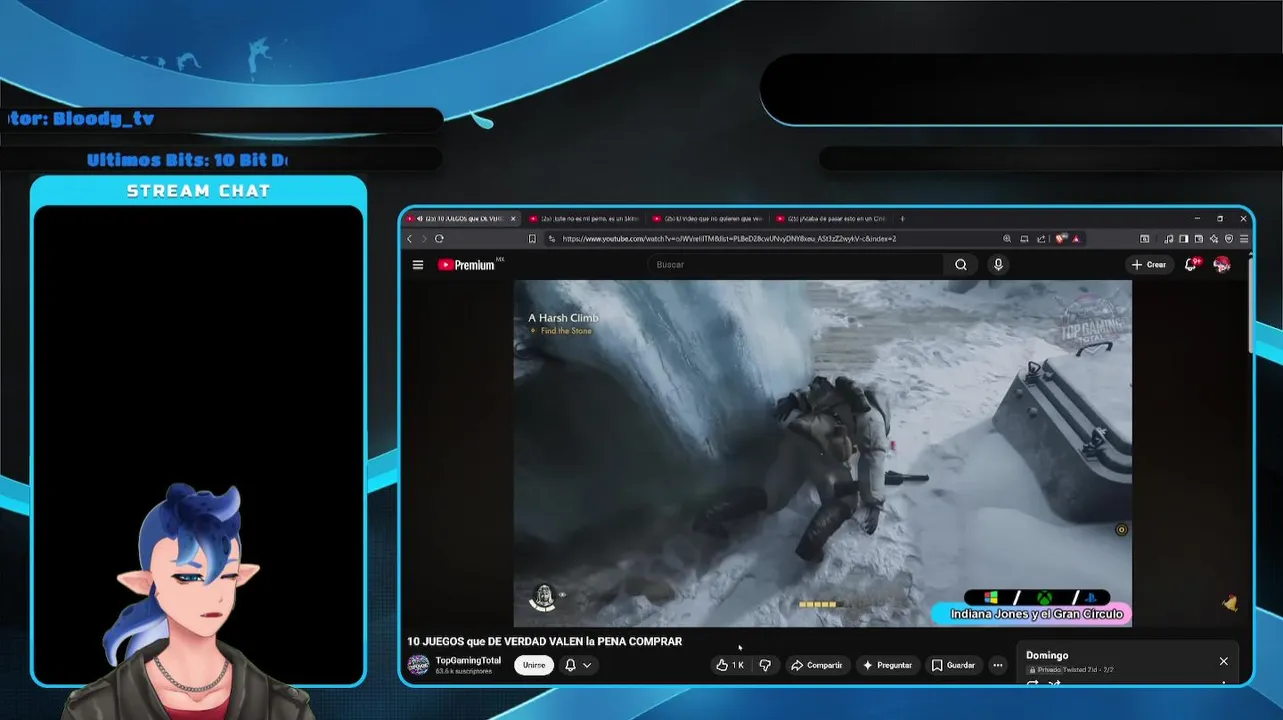
Task: Open channel notification bell dropdown
Action: 578,665
